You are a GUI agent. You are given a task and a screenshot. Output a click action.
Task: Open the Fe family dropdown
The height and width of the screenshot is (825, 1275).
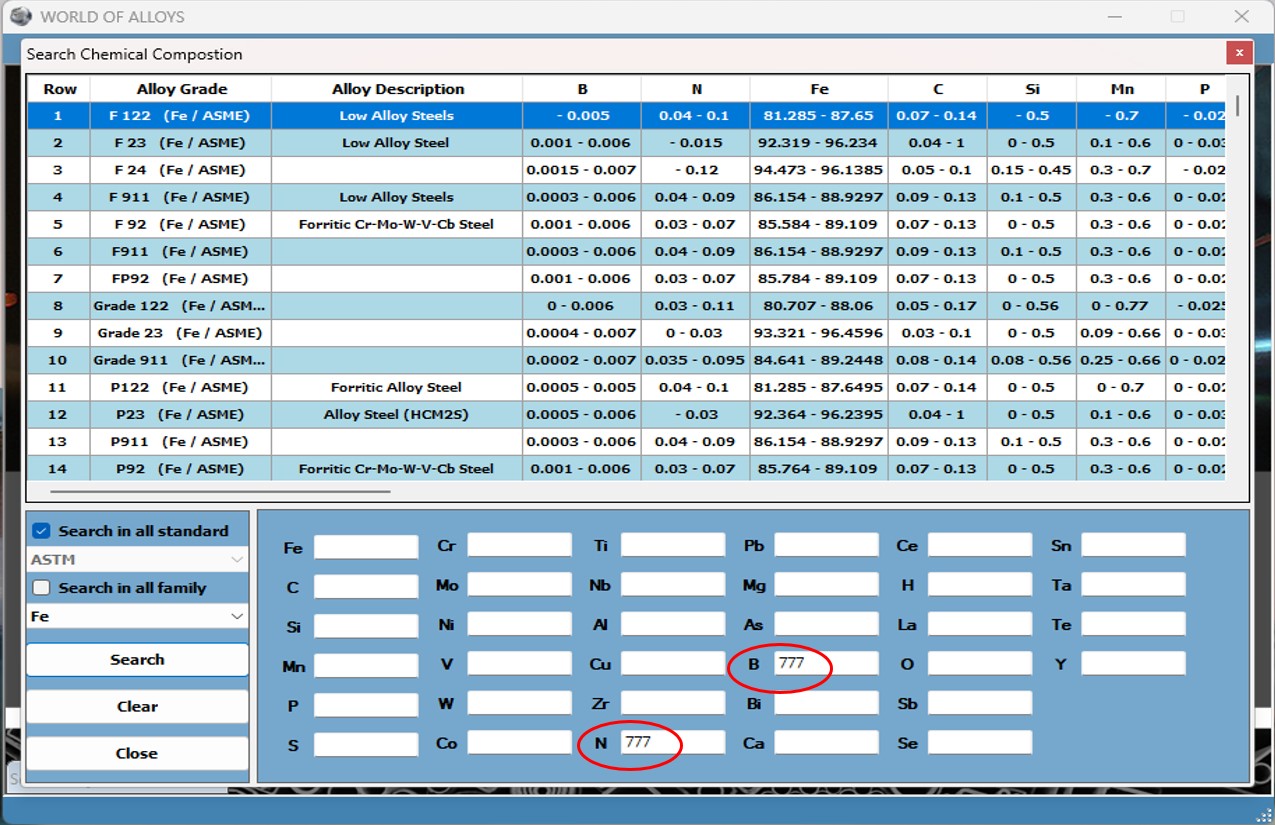[137, 617]
